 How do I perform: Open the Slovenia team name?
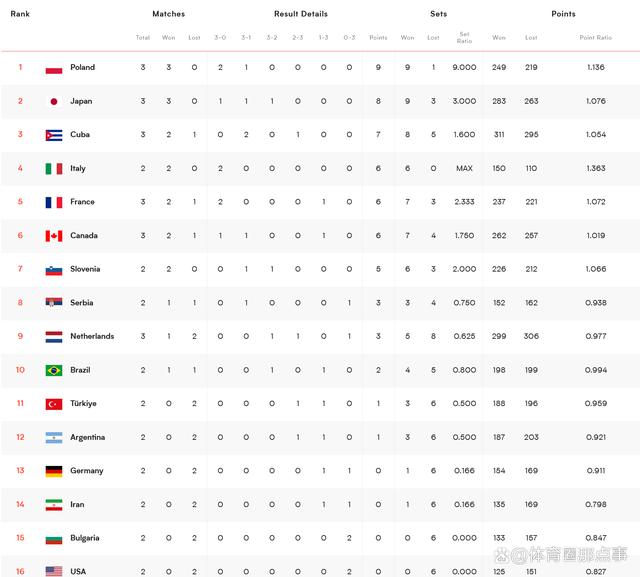click(x=85, y=269)
